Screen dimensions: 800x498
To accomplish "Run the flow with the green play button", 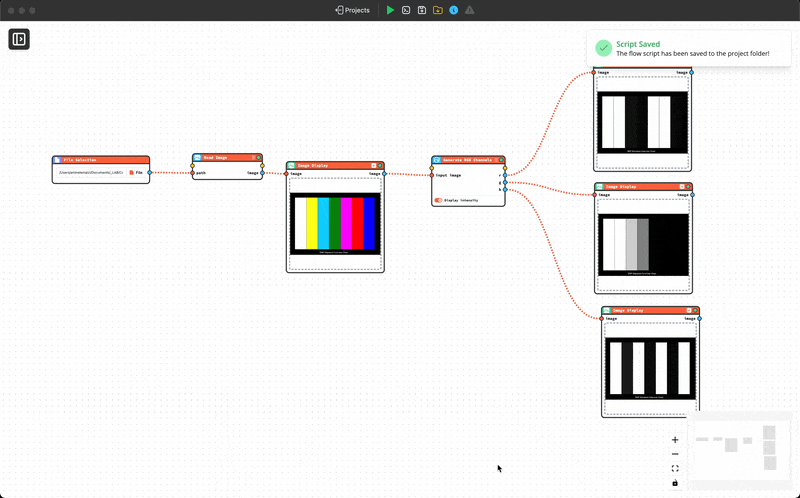I will pyautogui.click(x=390, y=10).
